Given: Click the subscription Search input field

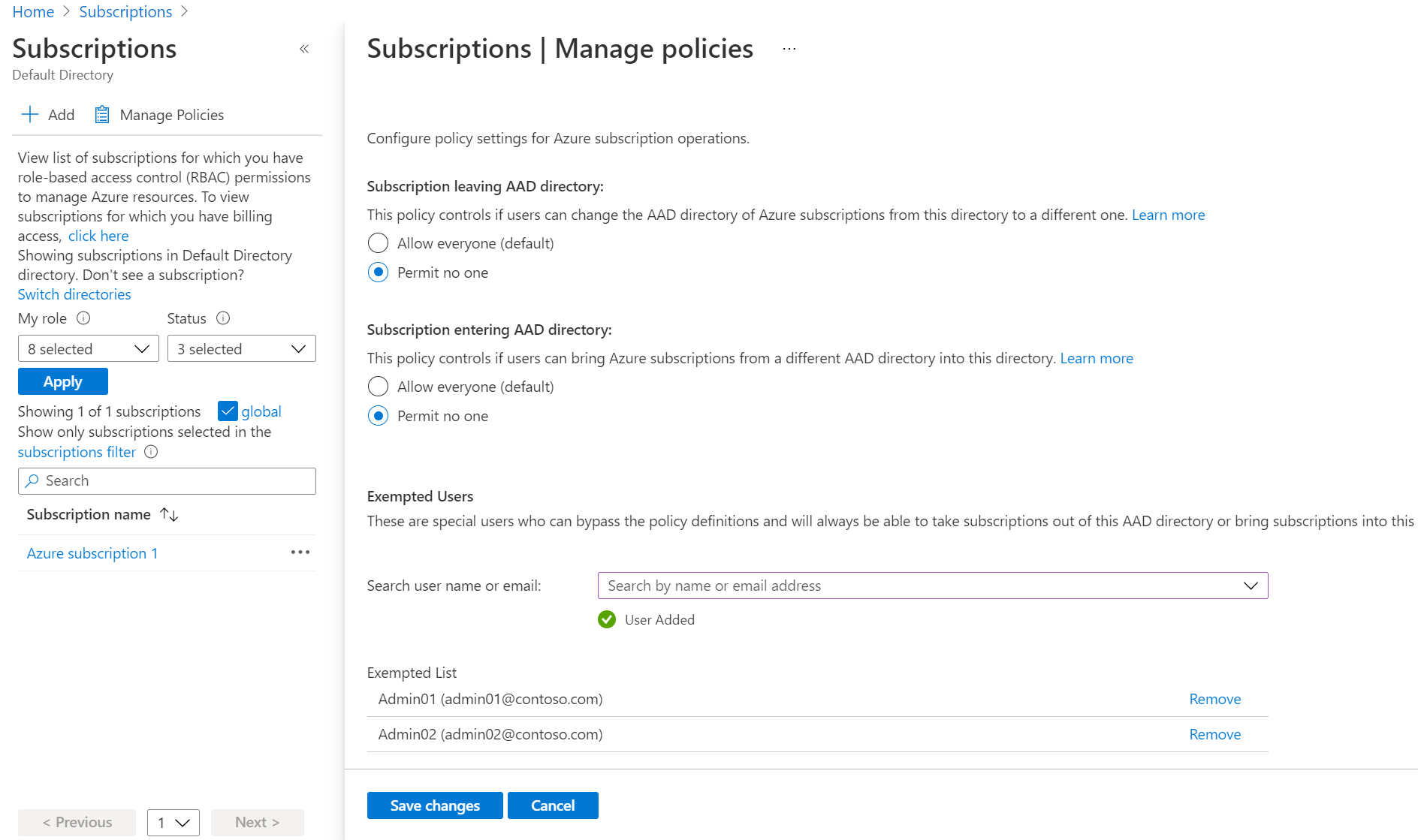Looking at the screenshot, I should coord(167,480).
